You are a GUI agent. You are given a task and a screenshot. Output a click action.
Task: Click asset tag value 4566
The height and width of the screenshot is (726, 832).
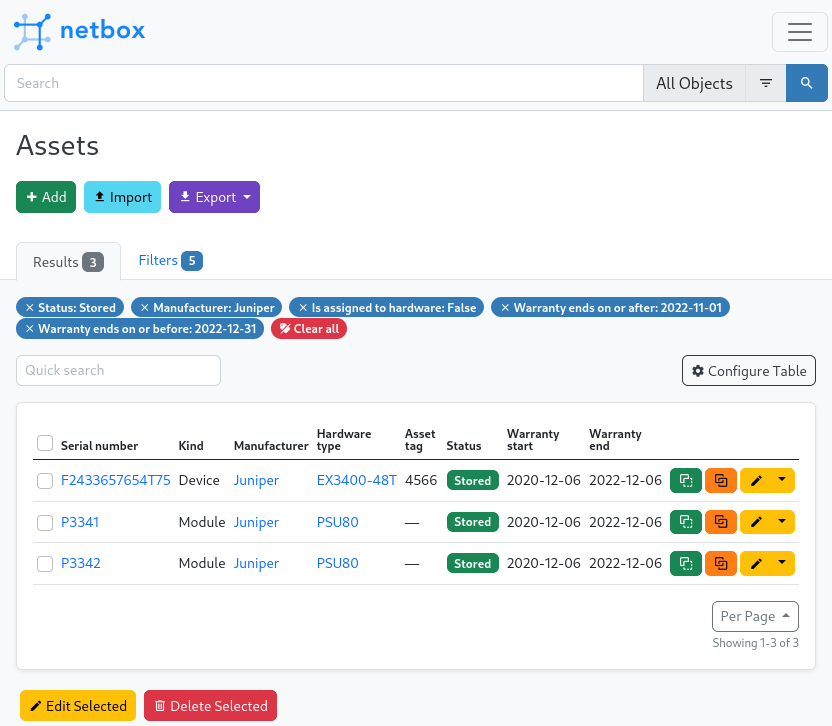click(x=421, y=480)
